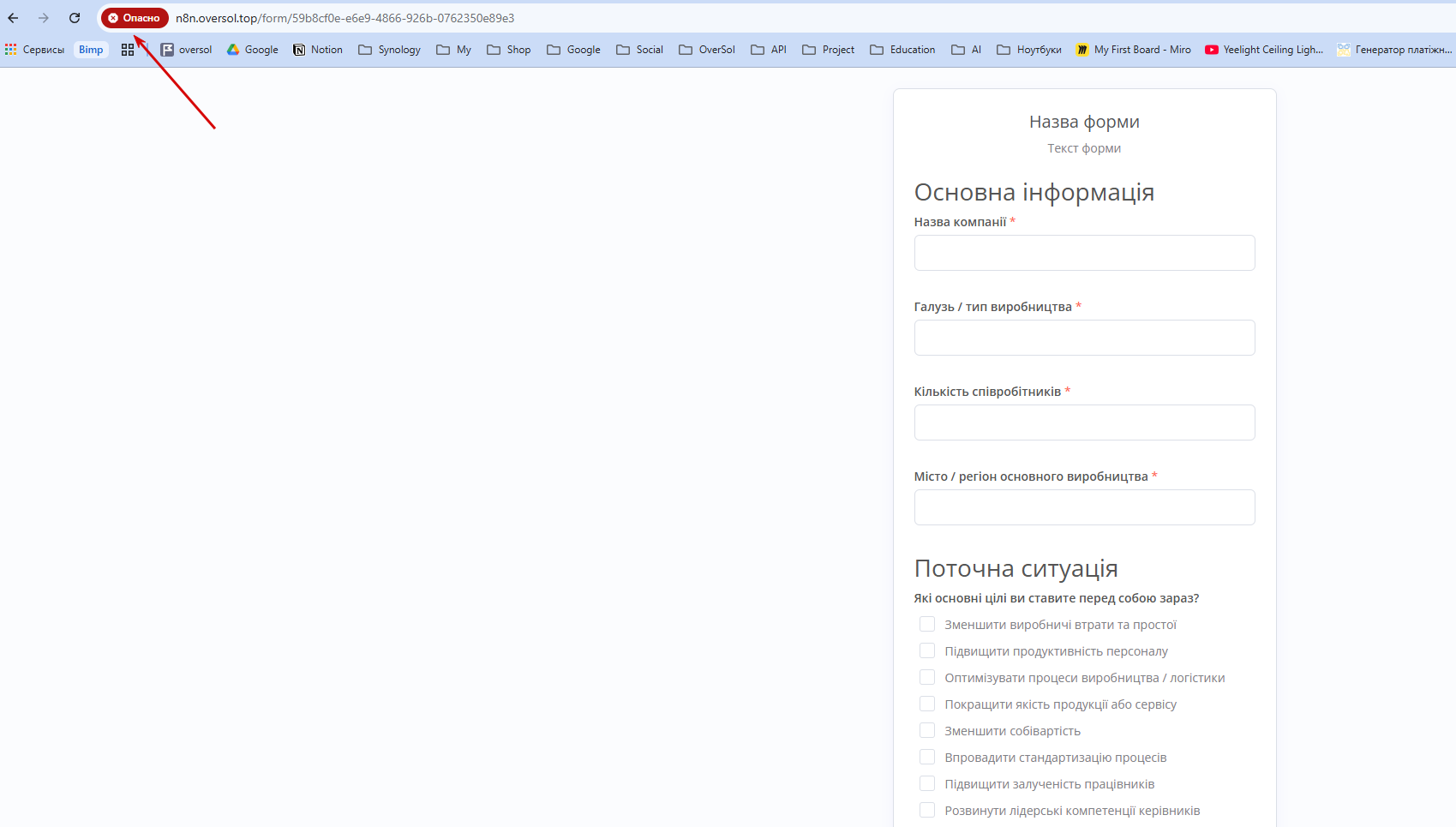Click the Назва форми title
Viewport: 1456px width, 827px height.
pos(1084,122)
